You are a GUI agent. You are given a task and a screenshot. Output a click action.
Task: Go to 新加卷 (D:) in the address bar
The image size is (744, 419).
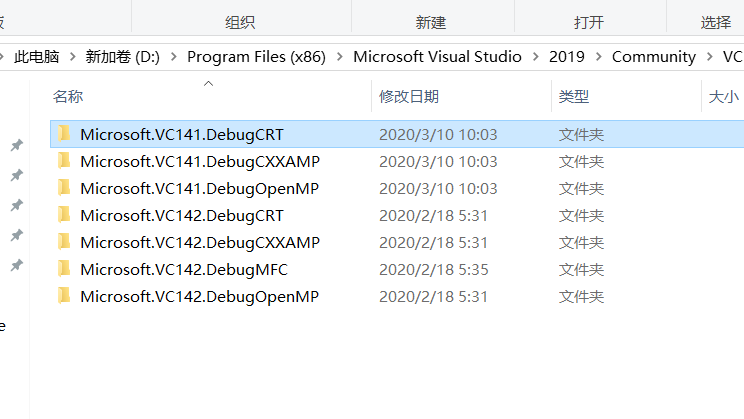123,57
